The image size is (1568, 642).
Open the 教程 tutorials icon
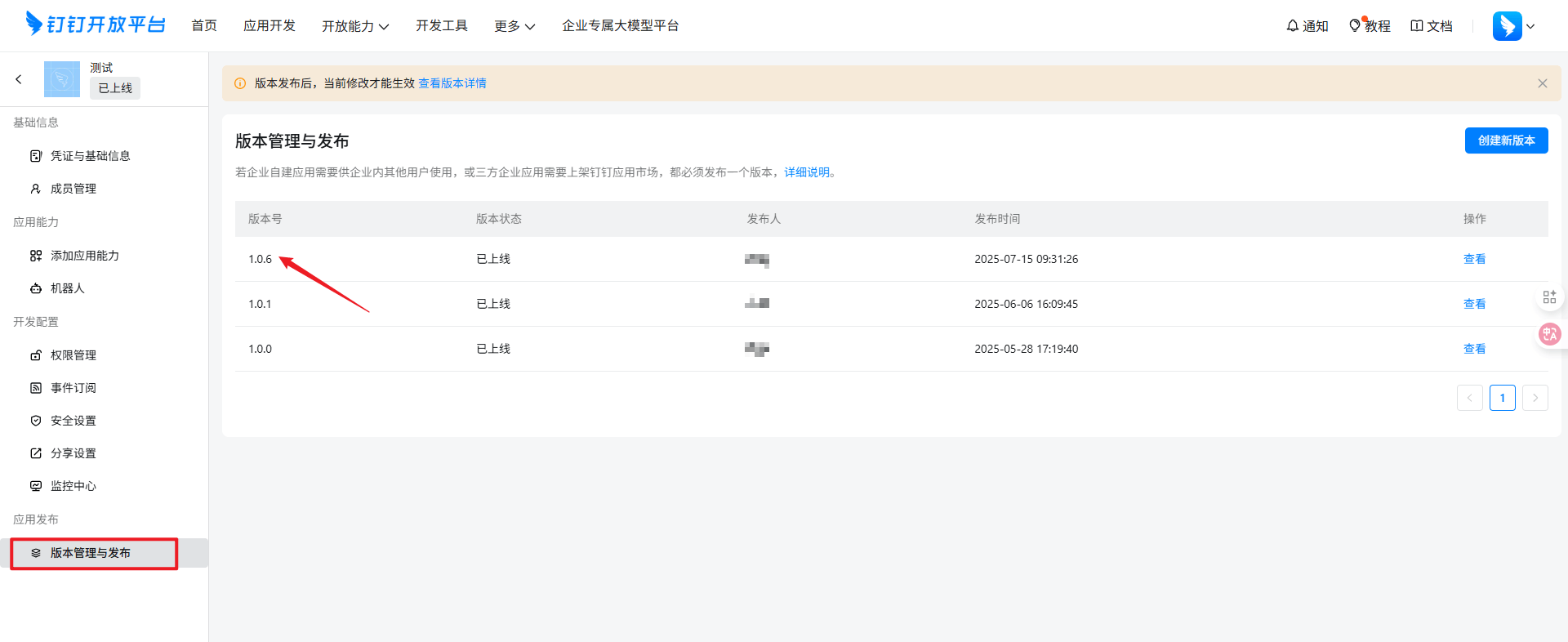pos(1355,26)
